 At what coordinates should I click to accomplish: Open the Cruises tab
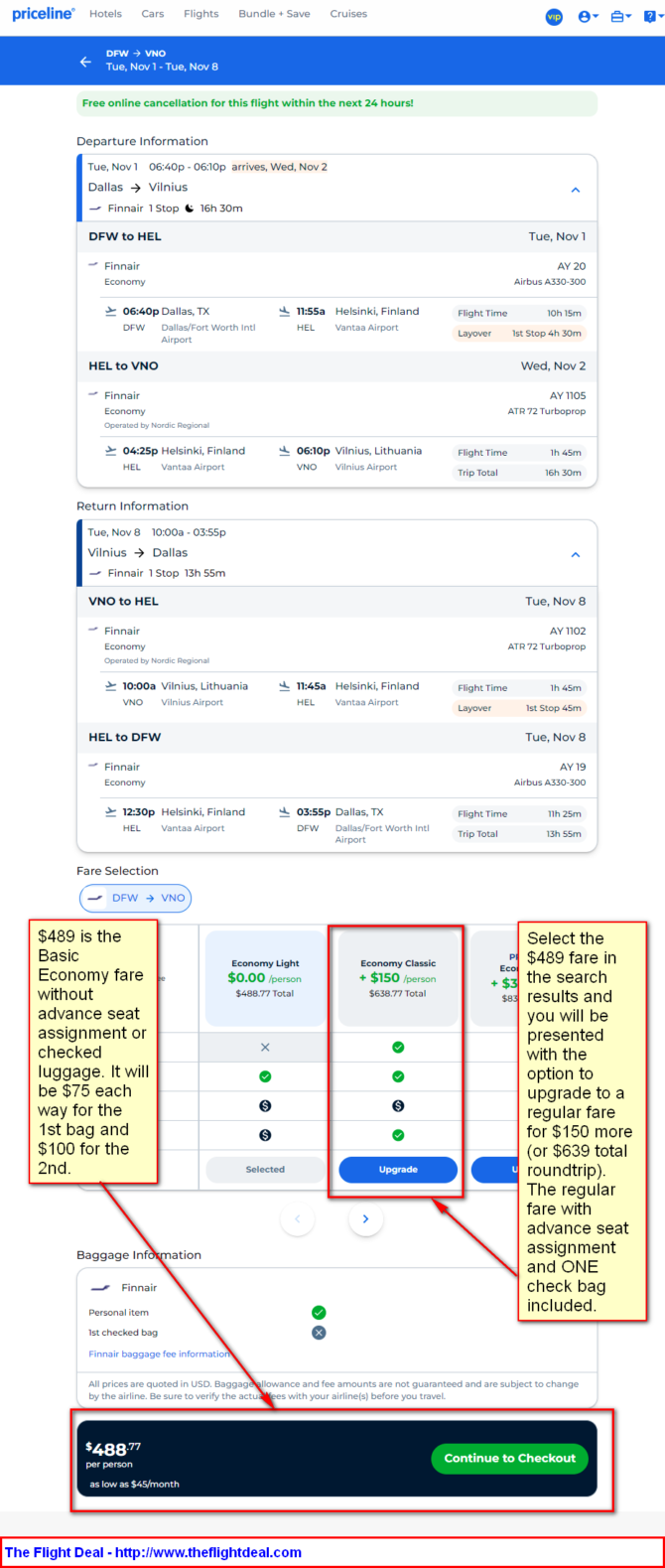point(348,14)
